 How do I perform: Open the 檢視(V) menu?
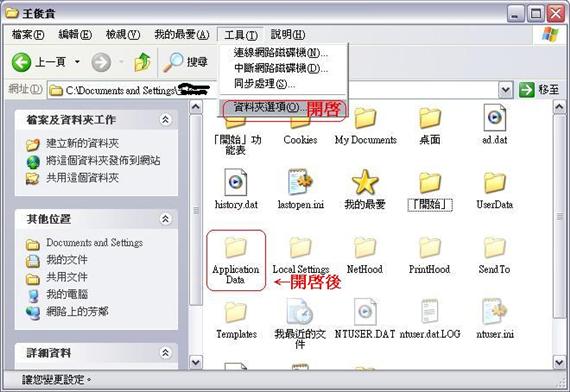[x=123, y=35]
